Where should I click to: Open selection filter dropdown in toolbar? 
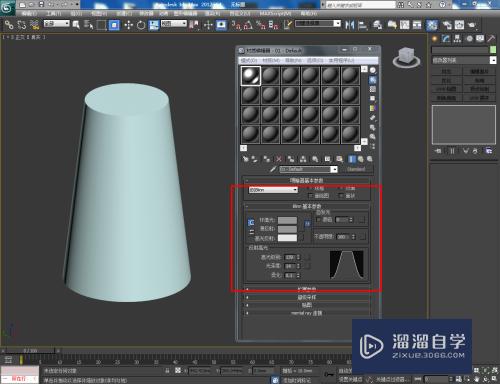click(56, 24)
